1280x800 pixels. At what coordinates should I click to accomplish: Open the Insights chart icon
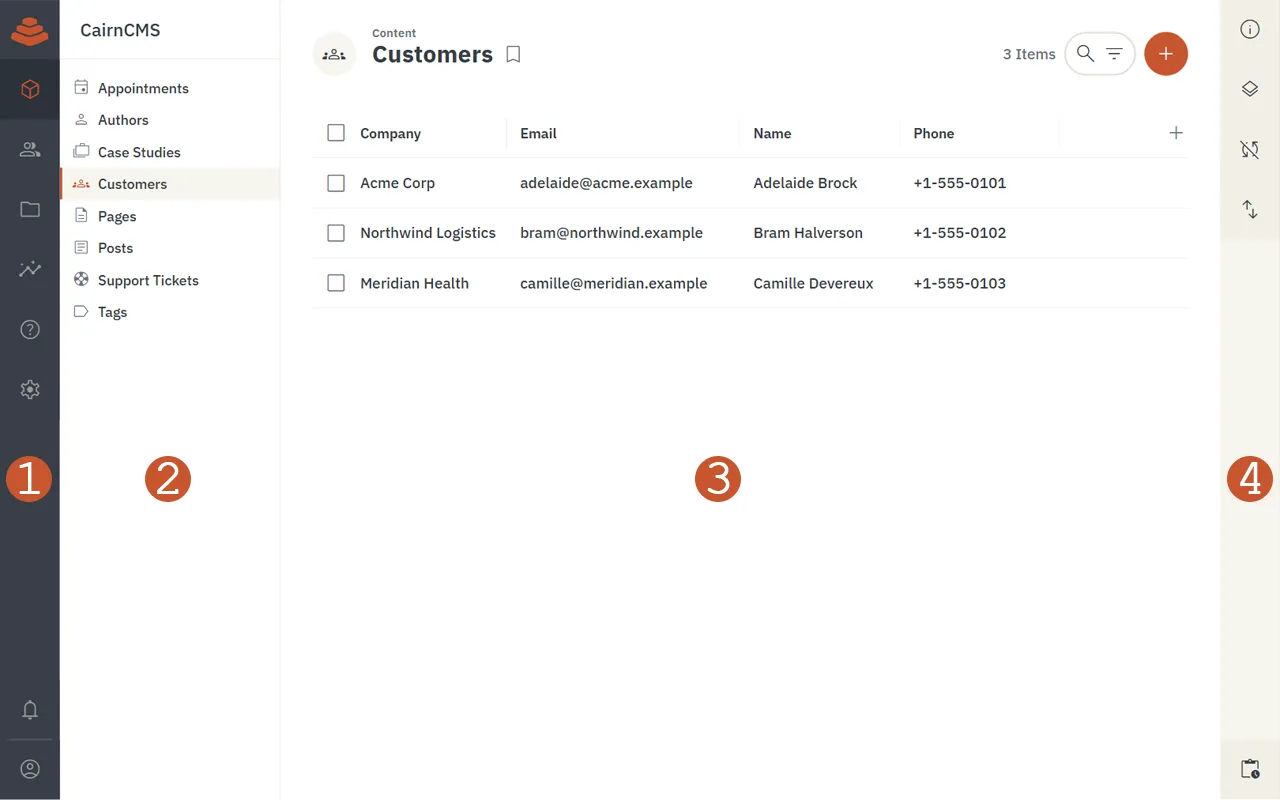click(30, 269)
